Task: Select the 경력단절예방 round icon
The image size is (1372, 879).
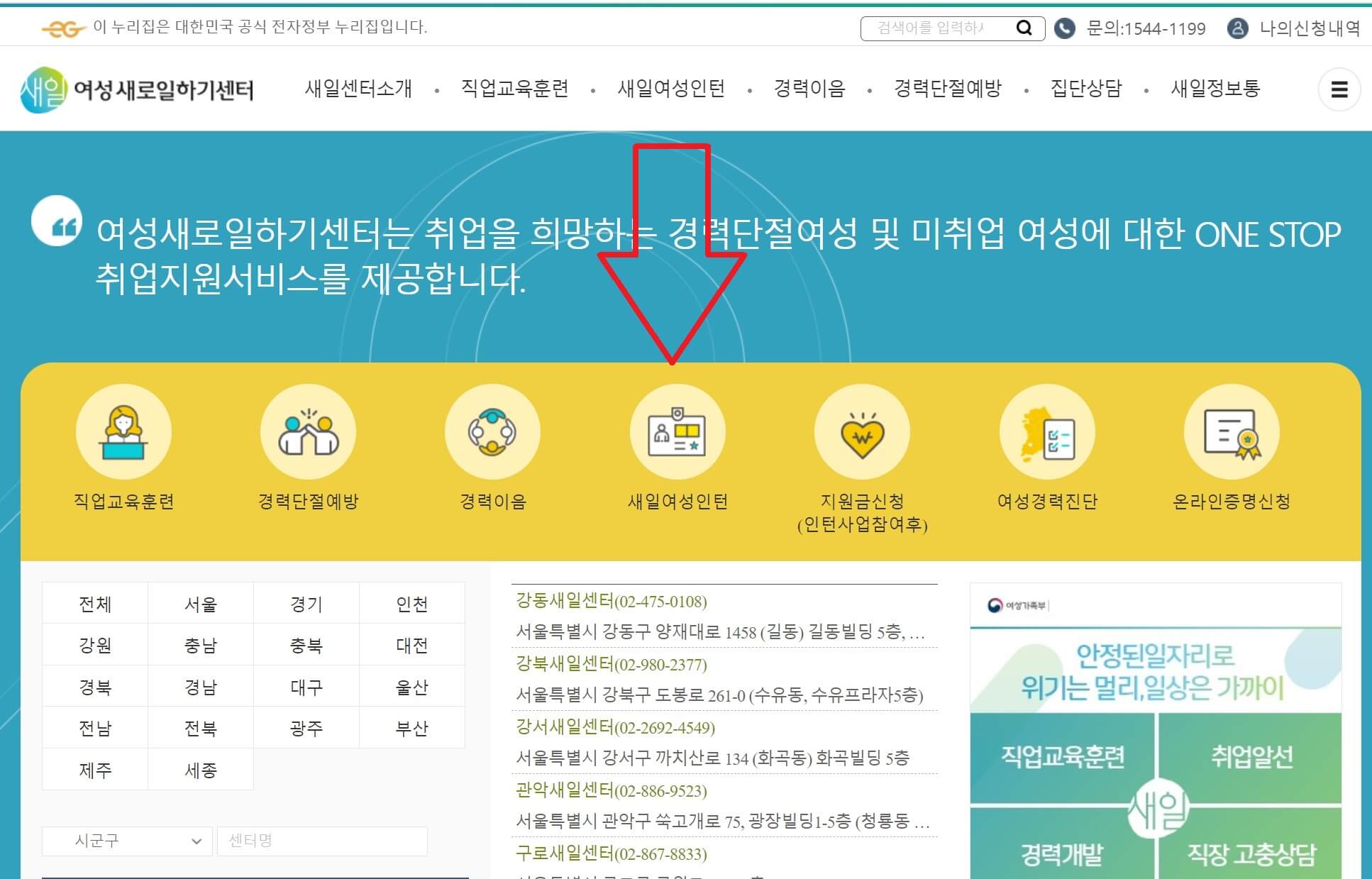Action: (x=308, y=431)
